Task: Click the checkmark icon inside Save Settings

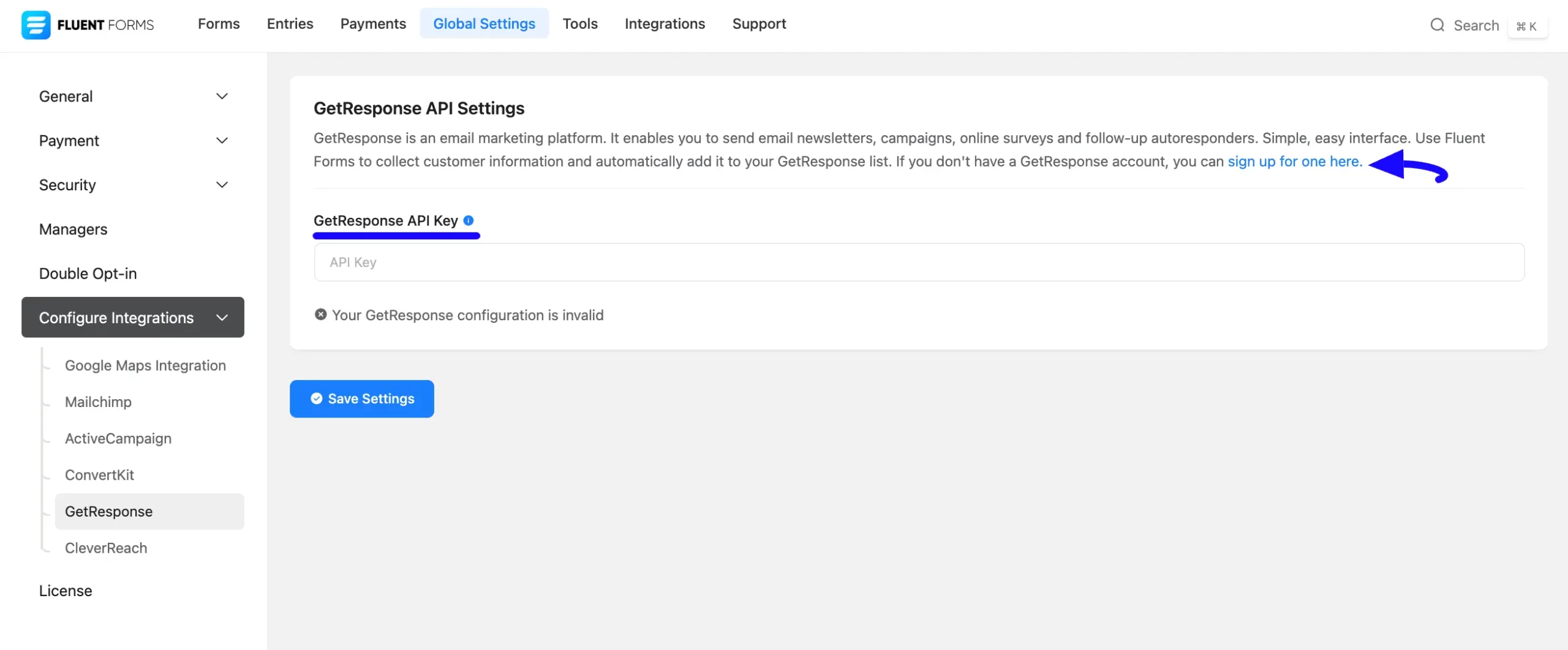Action: (316, 398)
